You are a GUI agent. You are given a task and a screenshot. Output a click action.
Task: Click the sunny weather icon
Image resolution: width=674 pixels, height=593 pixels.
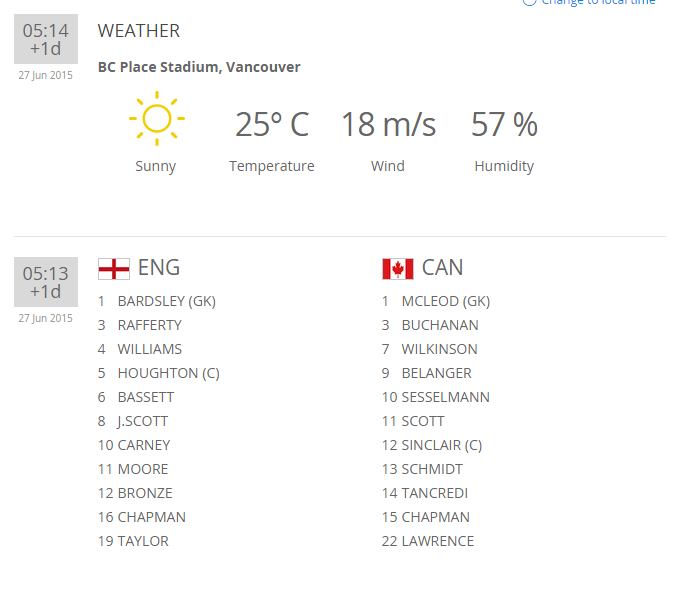(156, 119)
